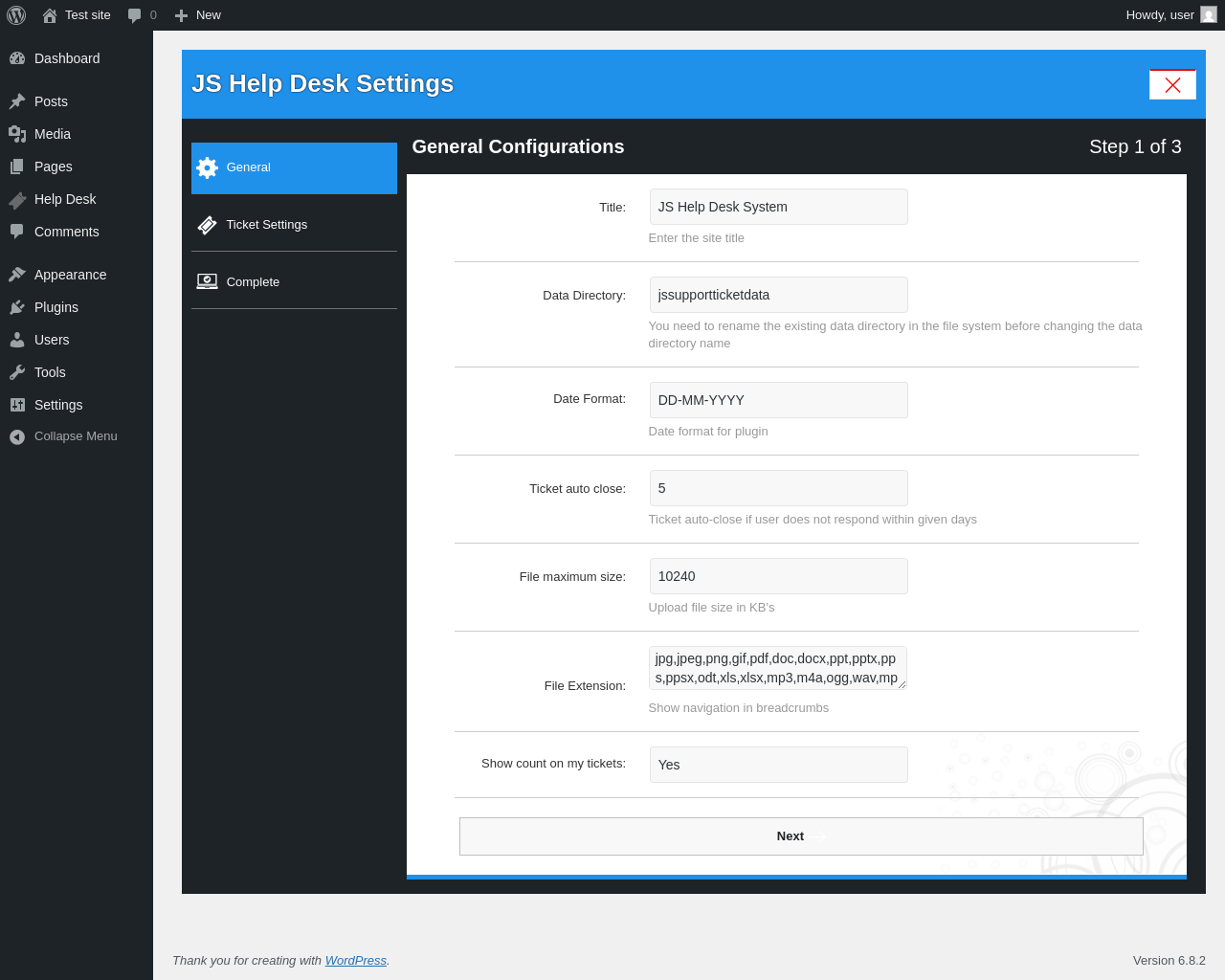Click the WordPress logo icon

point(16,15)
